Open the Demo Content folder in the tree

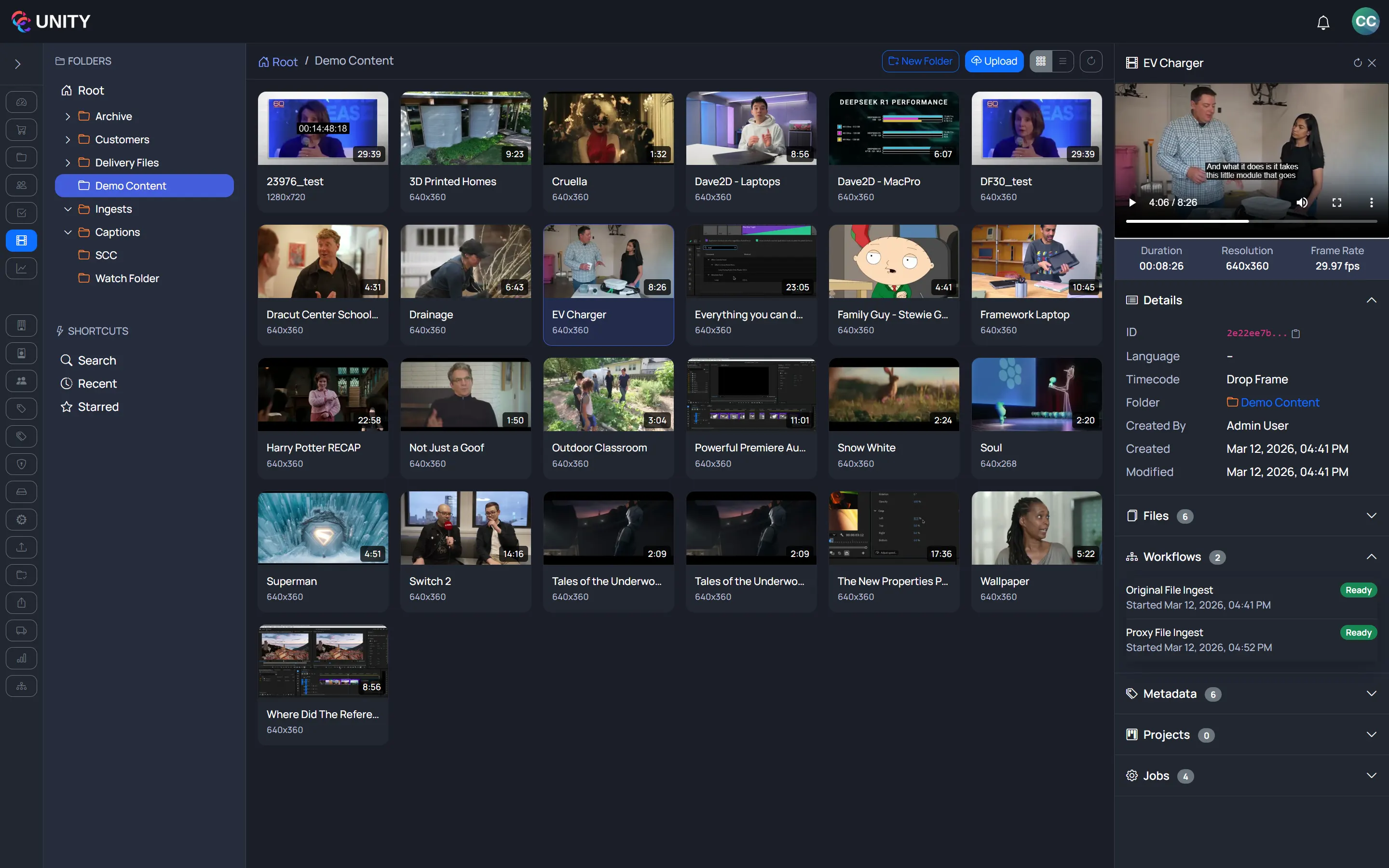tap(130, 186)
